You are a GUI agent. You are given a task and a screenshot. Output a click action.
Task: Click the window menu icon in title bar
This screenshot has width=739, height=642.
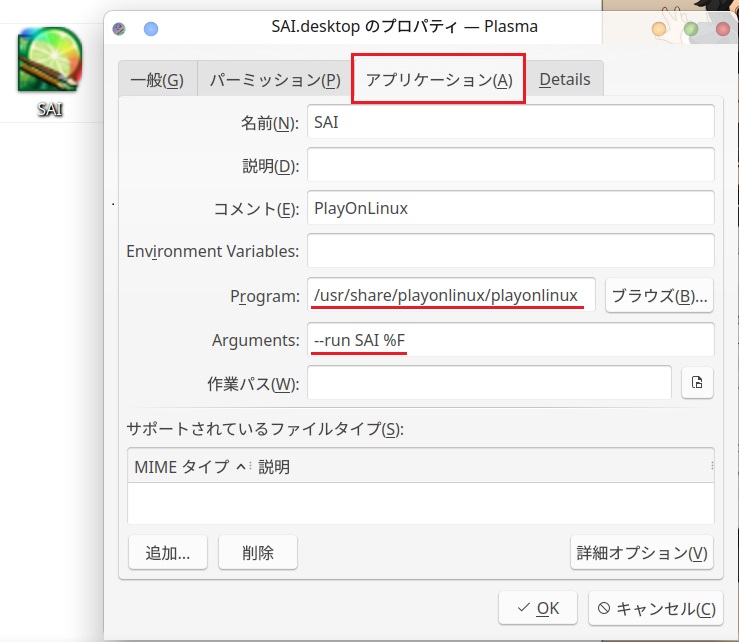(x=120, y=28)
